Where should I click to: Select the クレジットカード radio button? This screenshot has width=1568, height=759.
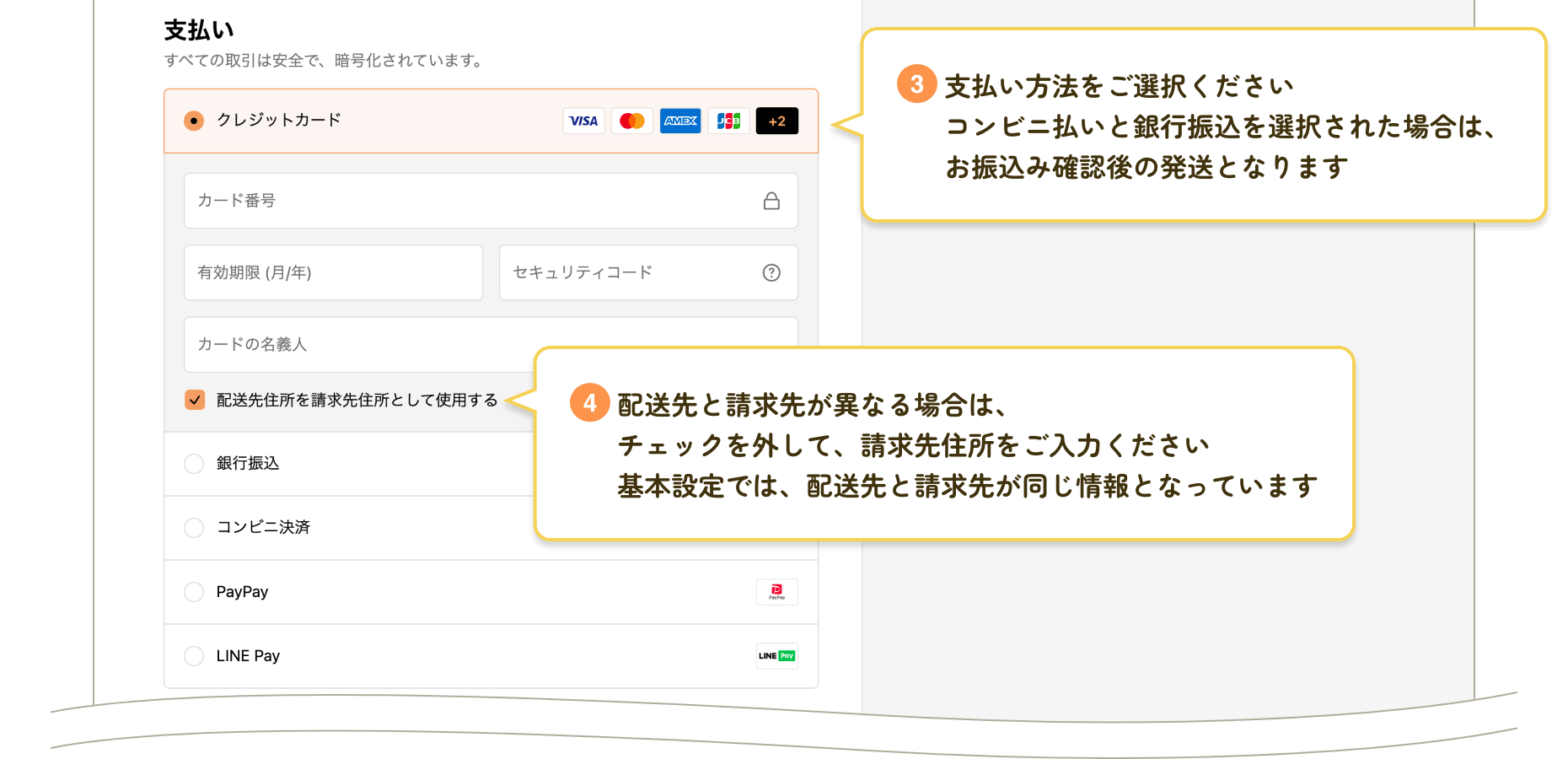pos(194,121)
